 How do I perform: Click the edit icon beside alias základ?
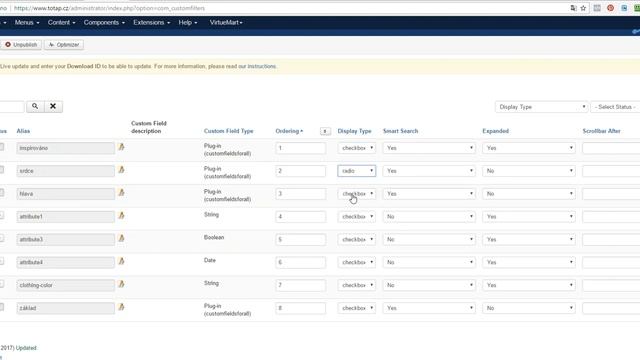[121, 307]
